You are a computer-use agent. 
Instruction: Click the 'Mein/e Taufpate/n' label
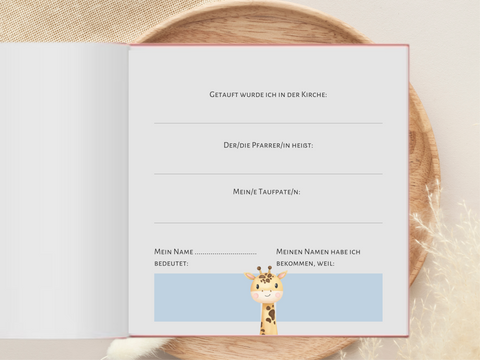(x=266, y=192)
